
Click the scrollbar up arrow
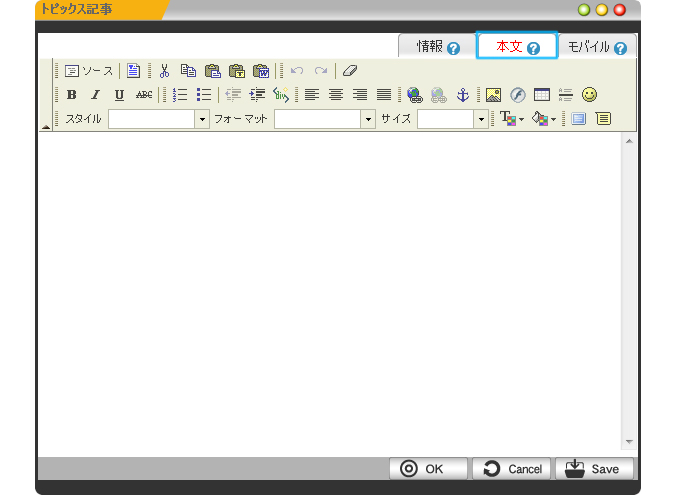pyautogui.click(x=629, y=141)
